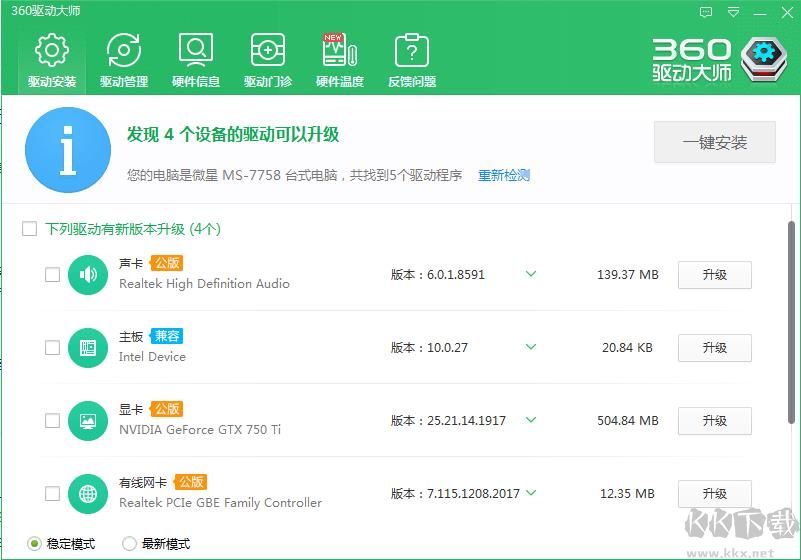Check the Realtek High Definition Audio checkbox
Image resolution: width=801 pixels, height=560 pixels.
click(52, 275)
